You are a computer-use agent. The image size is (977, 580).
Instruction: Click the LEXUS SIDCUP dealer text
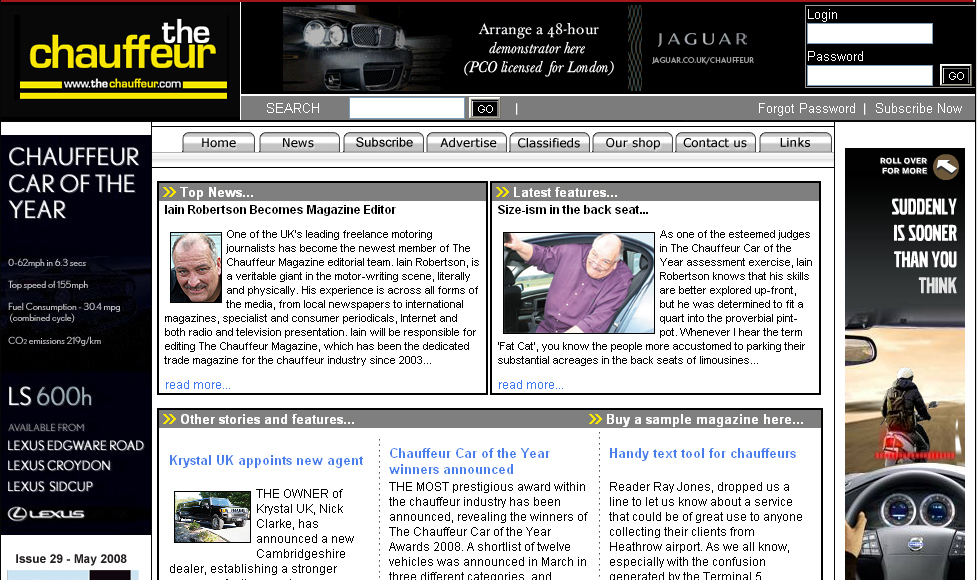tap(50, 486)
